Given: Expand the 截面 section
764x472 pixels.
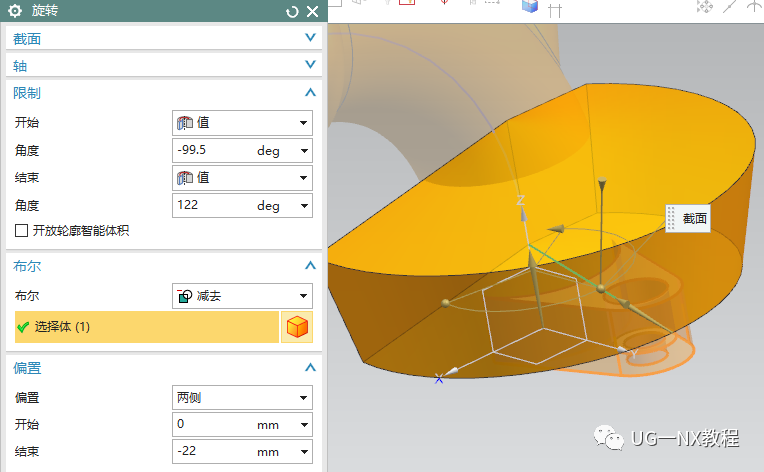Looking at the screenshot, I should [310, 38].
